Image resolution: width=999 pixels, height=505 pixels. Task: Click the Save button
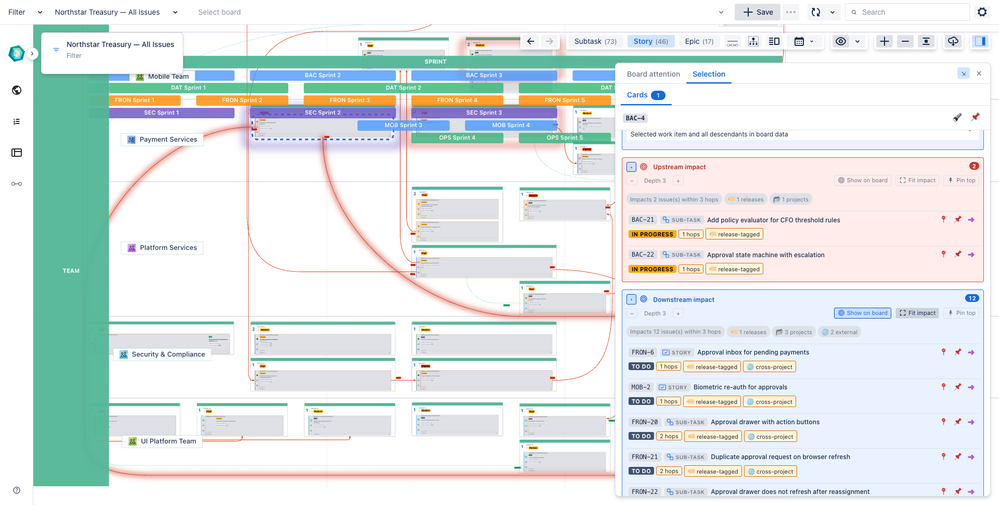[x=757, y=12]
